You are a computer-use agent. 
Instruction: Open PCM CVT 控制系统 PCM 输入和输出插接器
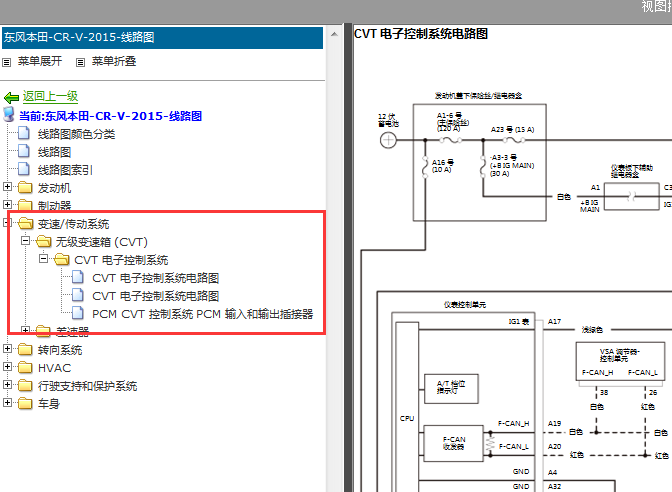coord(202,314)
